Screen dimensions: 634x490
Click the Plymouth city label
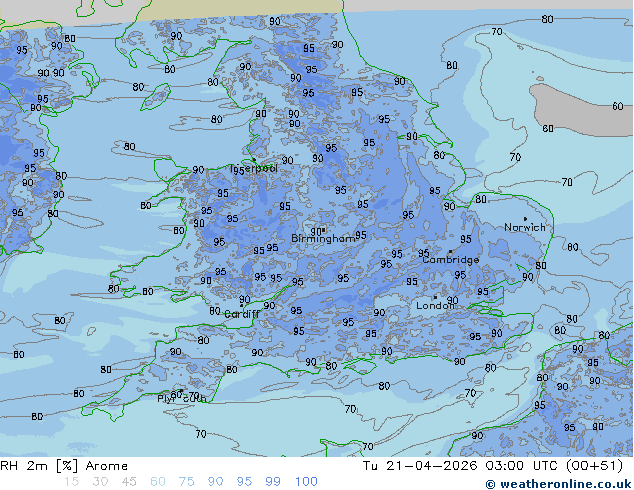point(182,399)
